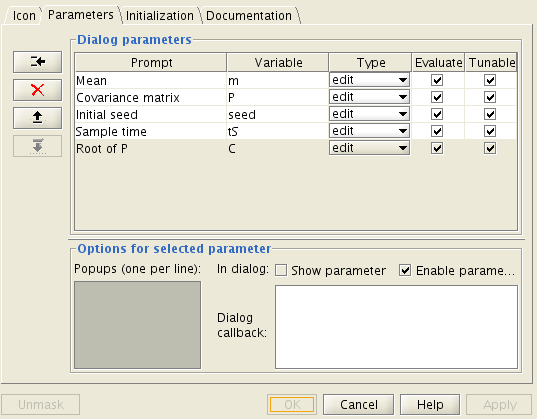Toggle Evaluate checkbox for Initial seed
537x419 pixels.
click(x=437, y=114)
